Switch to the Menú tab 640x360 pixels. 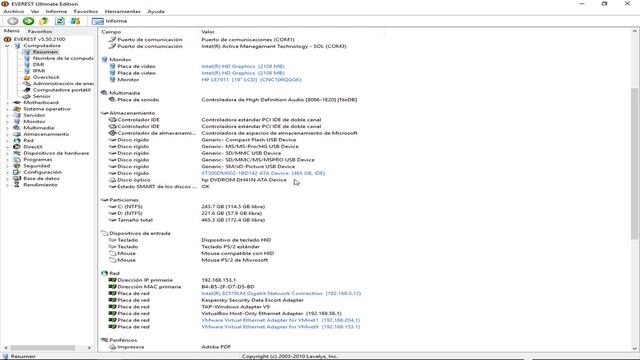click(x=11, y=31)
